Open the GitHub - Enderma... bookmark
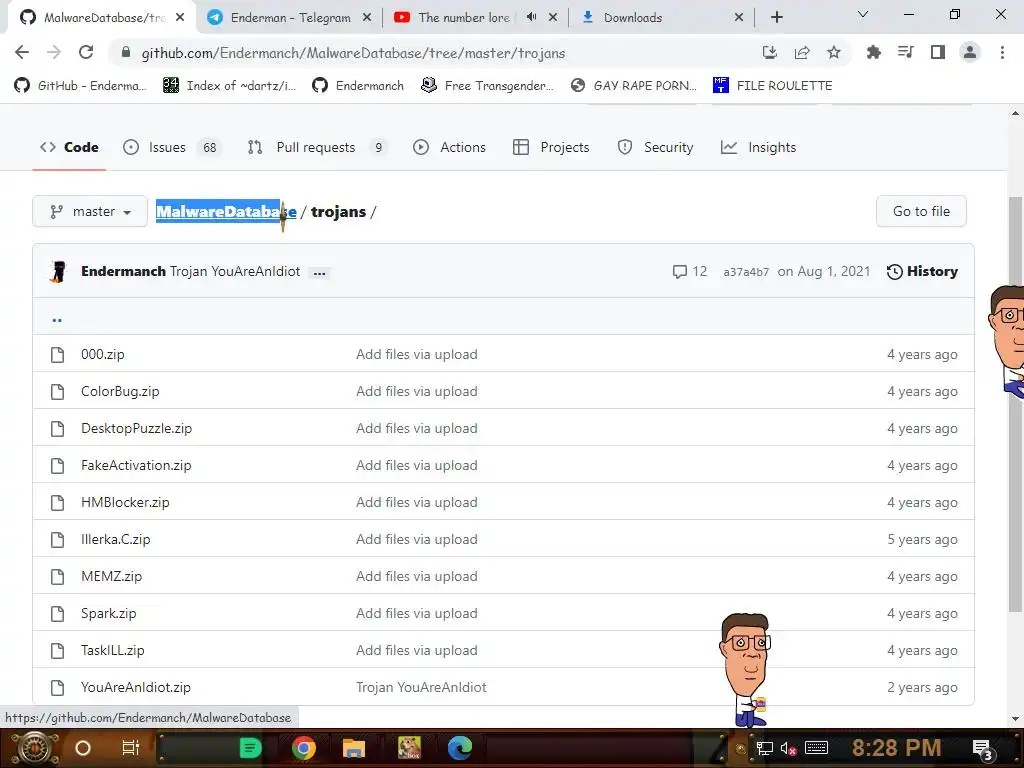Image resolution: width=1024 pixels, height=768 pixels. [x=81, y=86]
